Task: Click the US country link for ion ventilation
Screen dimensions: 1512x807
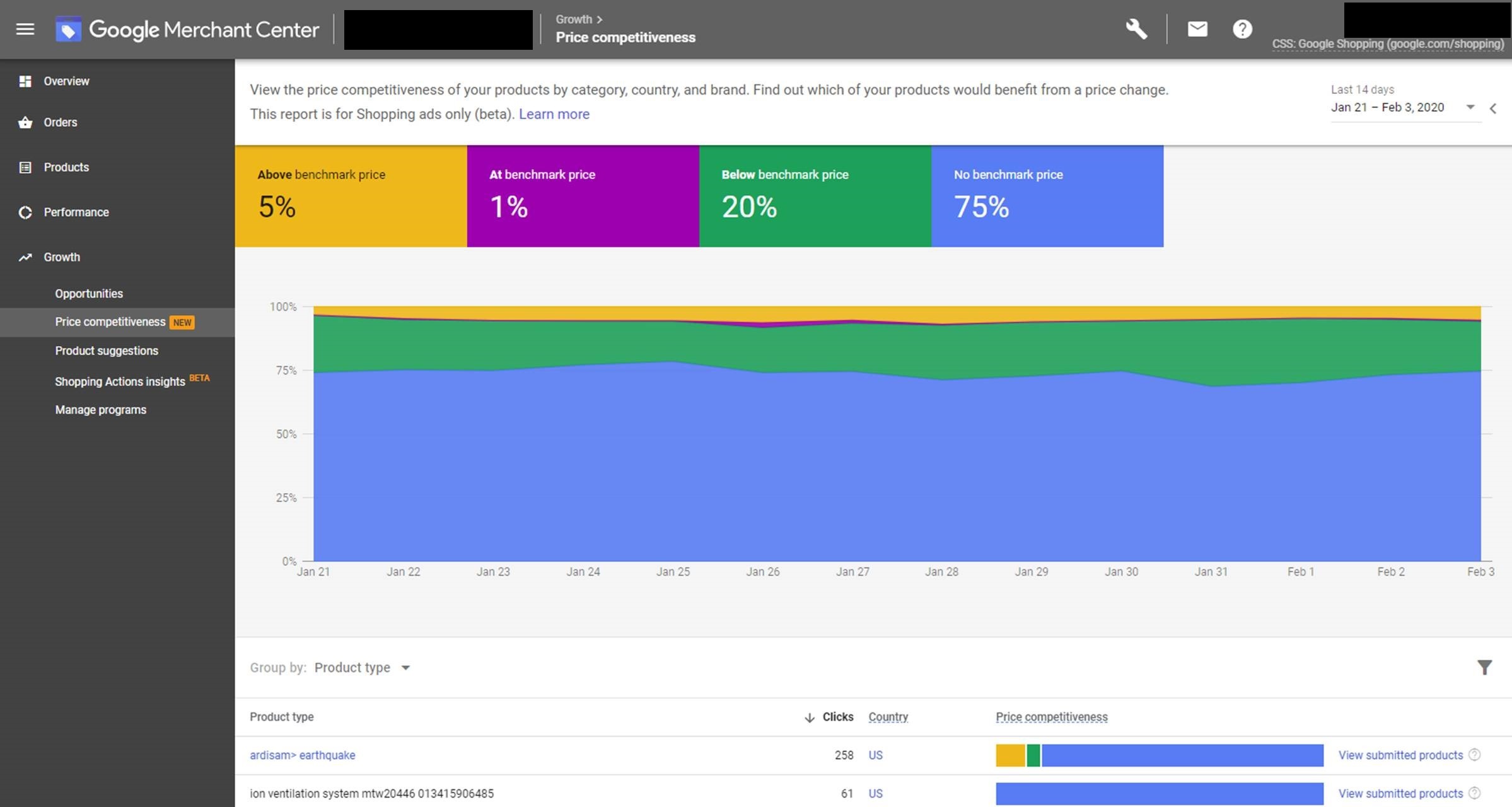Action: [x=875, y=793]
